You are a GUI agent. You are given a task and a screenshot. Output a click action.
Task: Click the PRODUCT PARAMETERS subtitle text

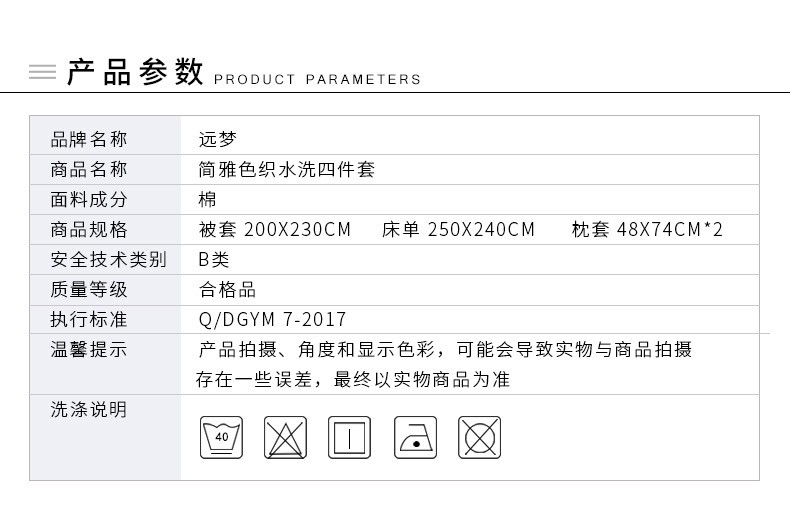[x=317, y=80]
